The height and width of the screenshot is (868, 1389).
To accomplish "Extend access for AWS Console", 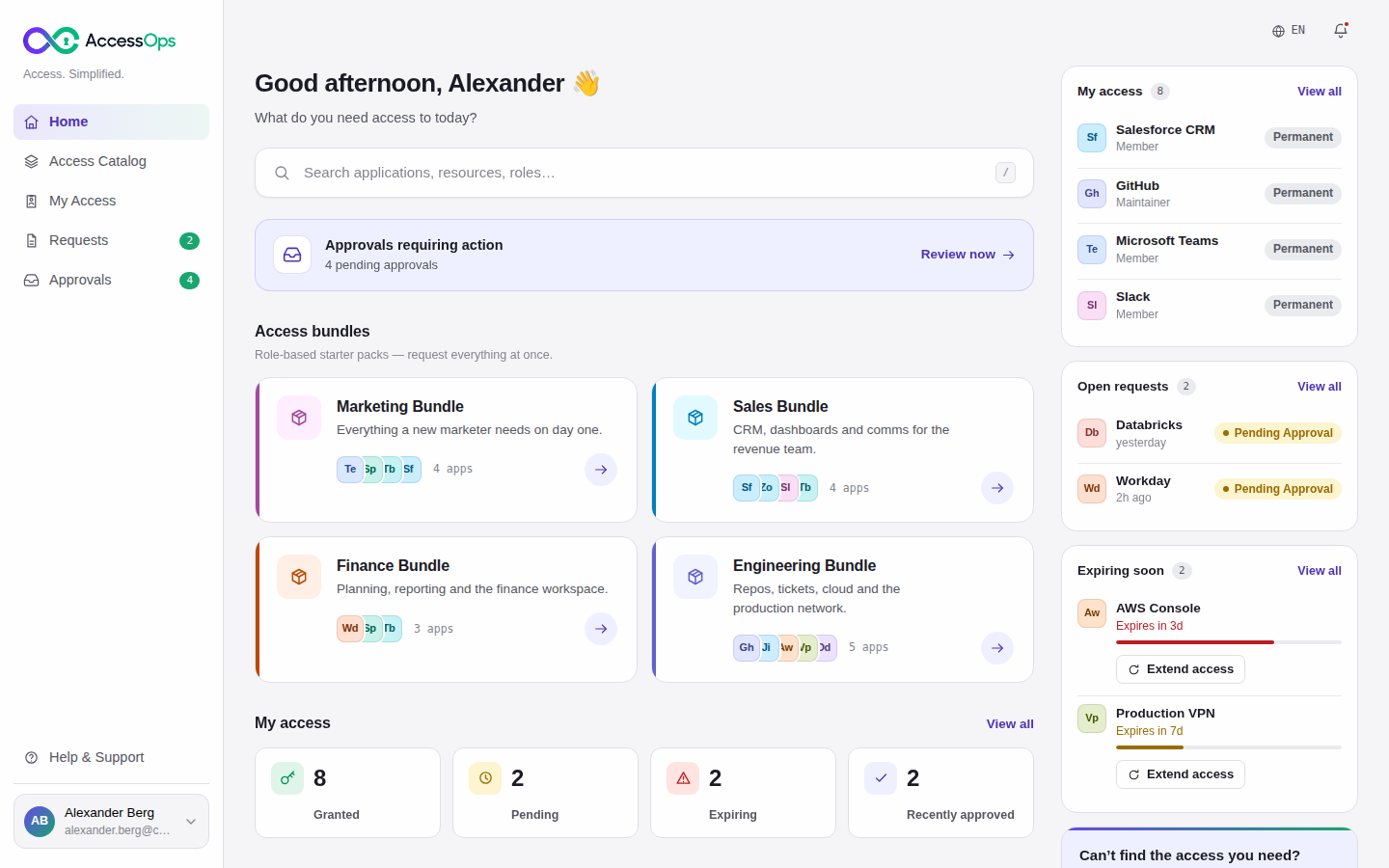I will pos(1181,669).
